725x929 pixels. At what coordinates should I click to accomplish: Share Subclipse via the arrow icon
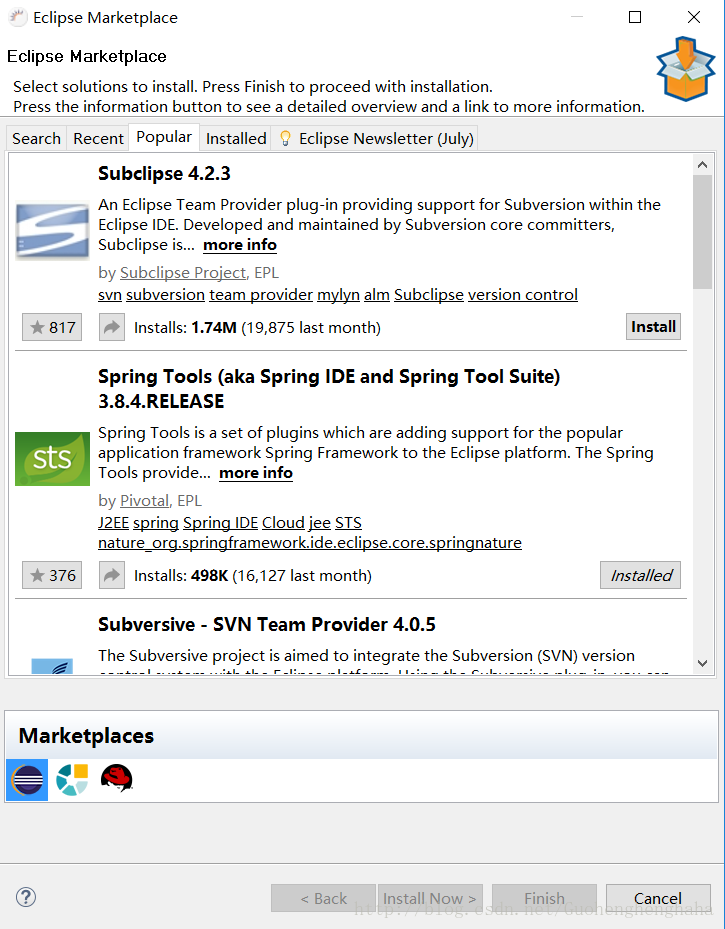click(x=112, y=327)
